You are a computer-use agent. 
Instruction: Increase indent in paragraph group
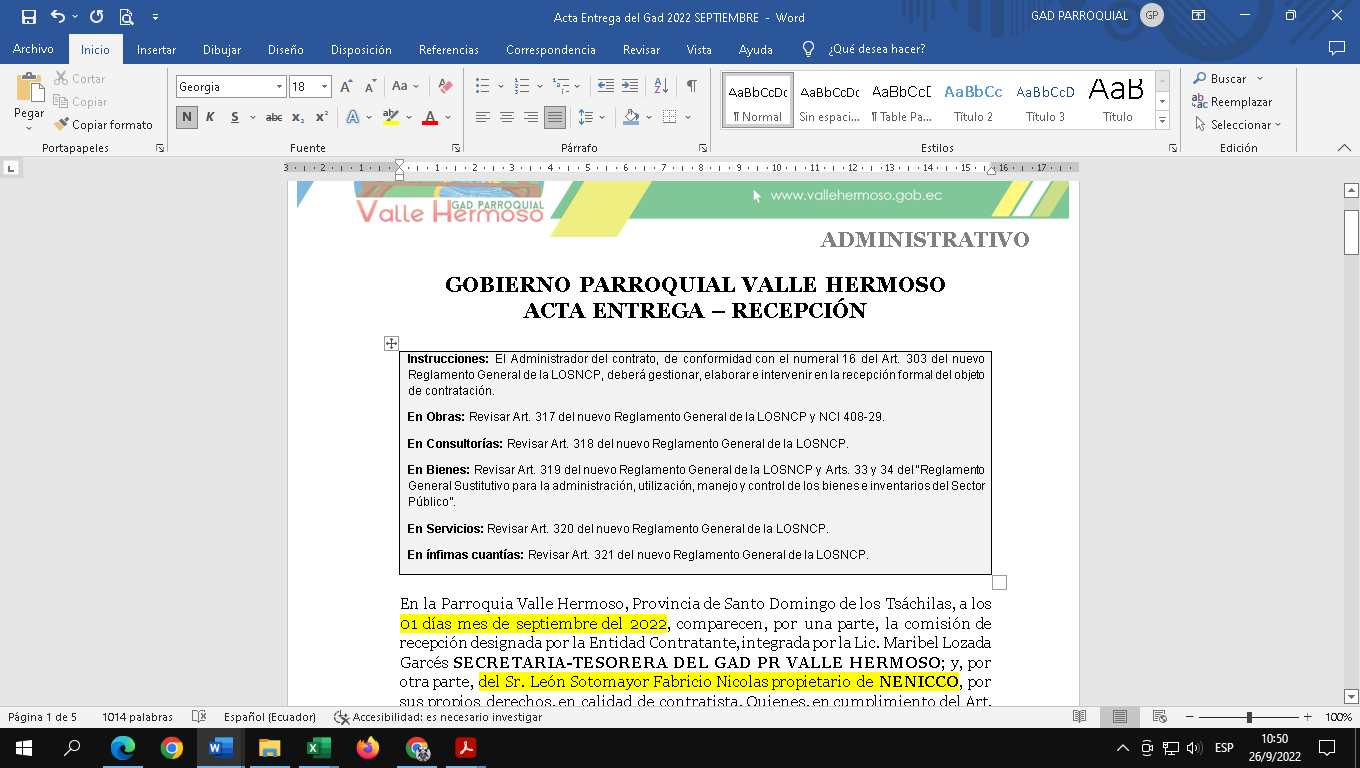[x=629, y=87]
